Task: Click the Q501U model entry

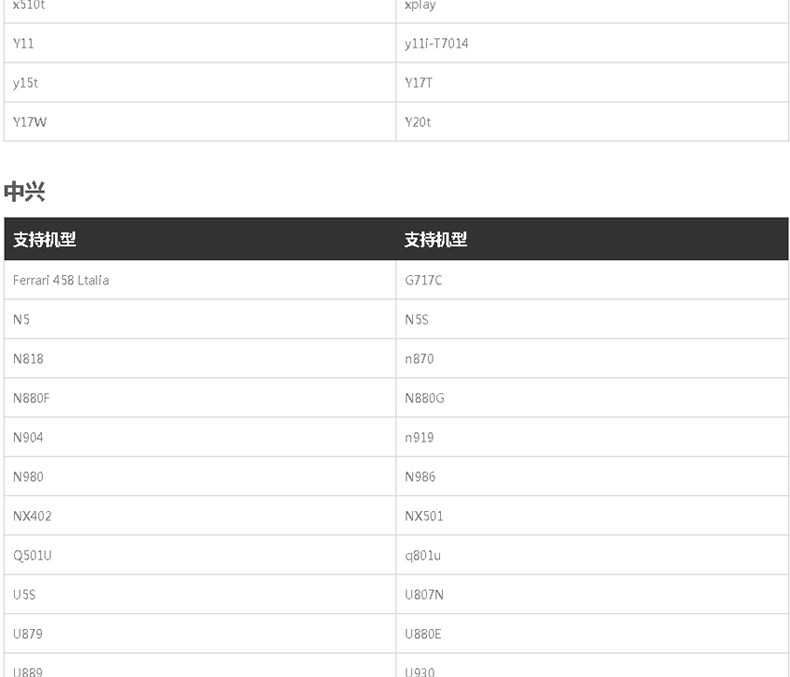Action: coord(32,555)
